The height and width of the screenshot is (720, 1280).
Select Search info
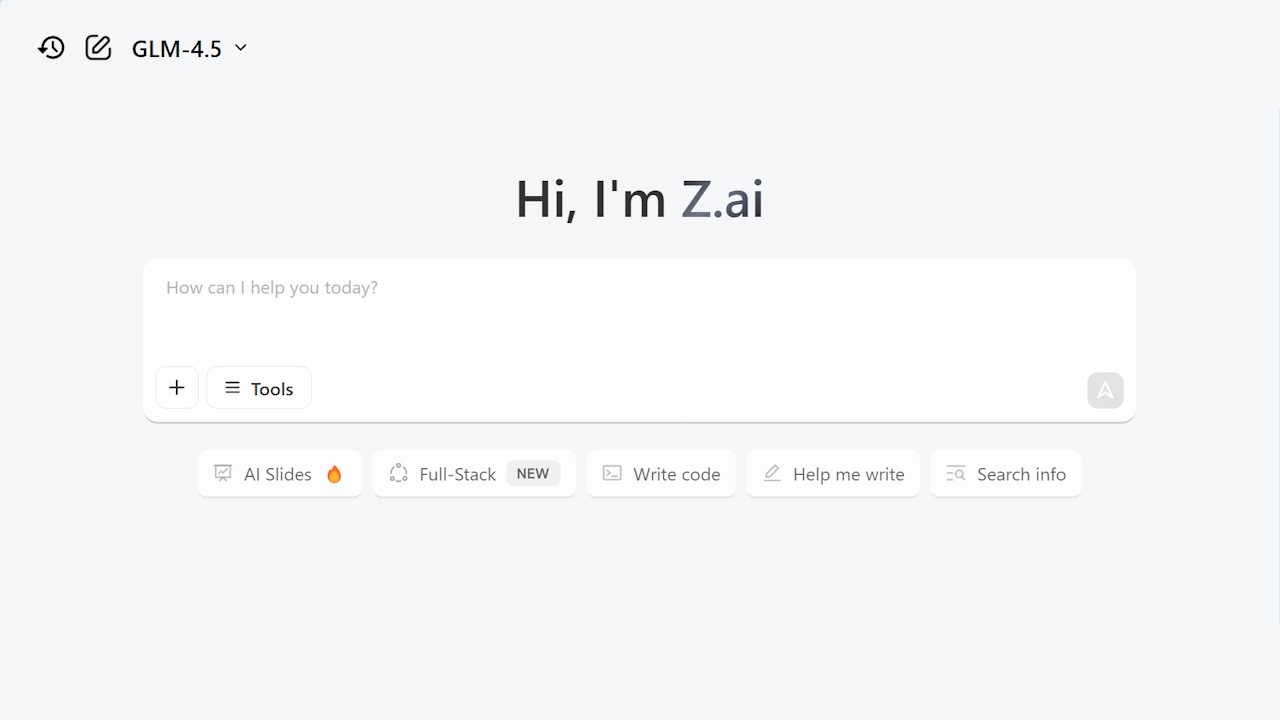pos(1006,473)
